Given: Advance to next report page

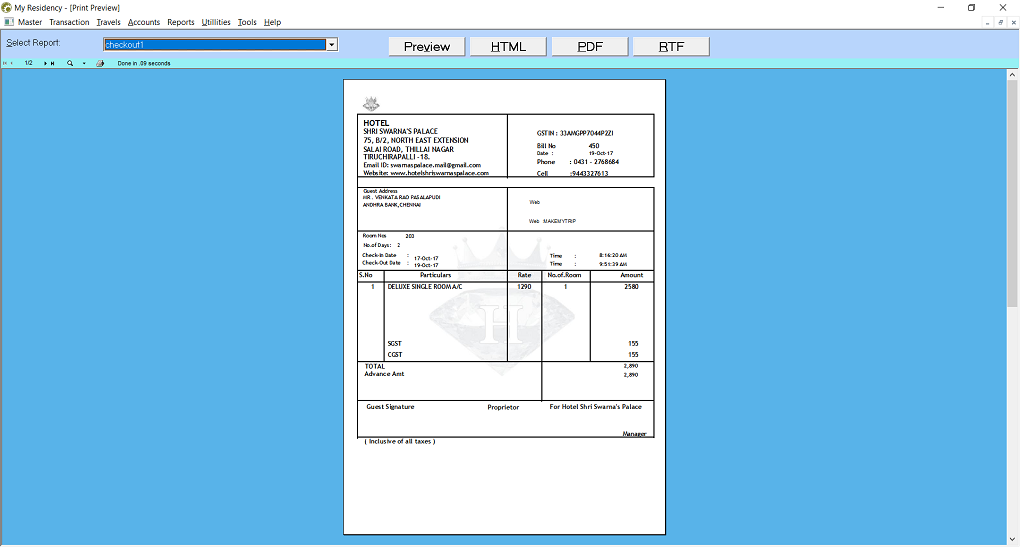Looking at the screenshot, I should [45, 63].
